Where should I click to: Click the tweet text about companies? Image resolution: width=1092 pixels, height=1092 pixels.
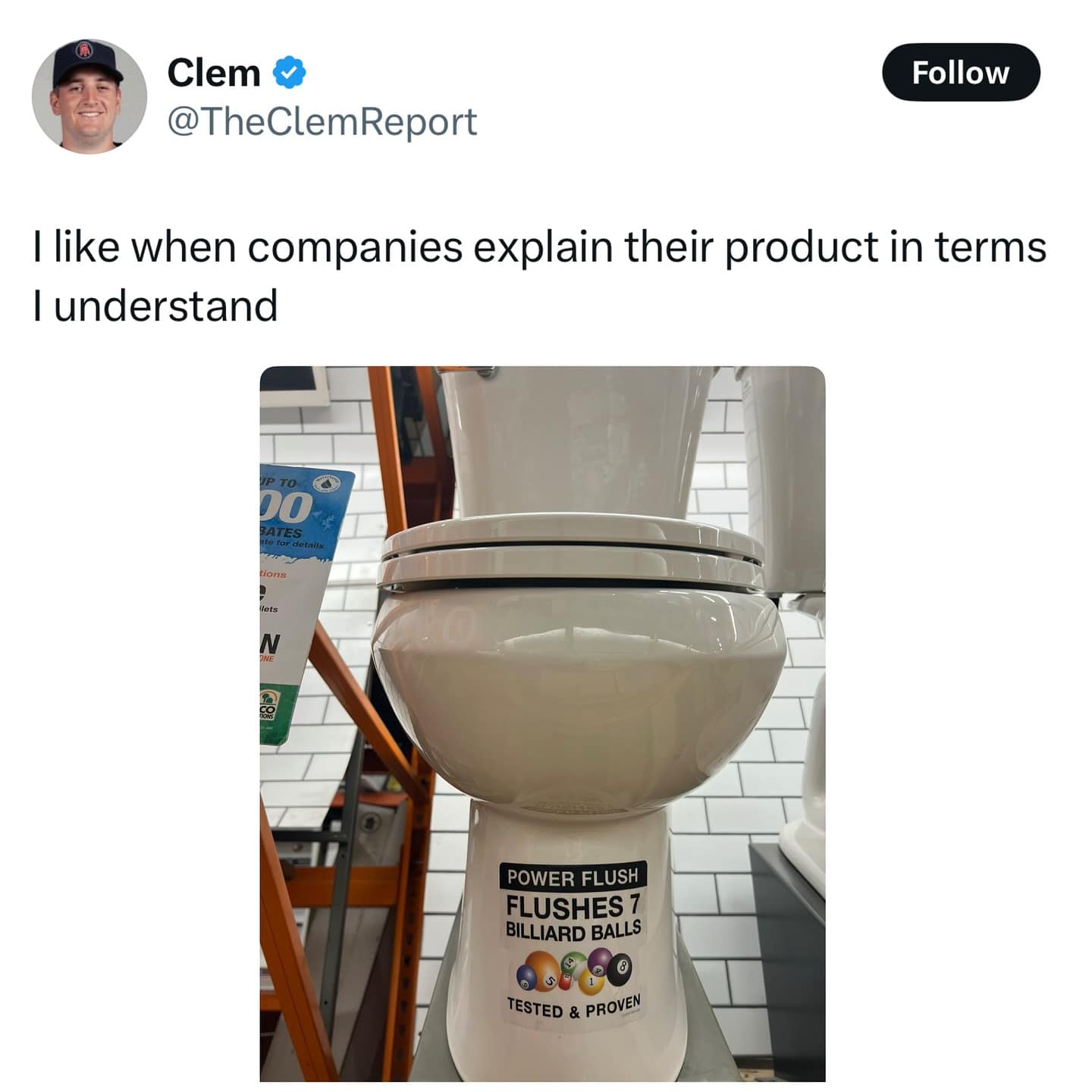(x=539, y=276)
